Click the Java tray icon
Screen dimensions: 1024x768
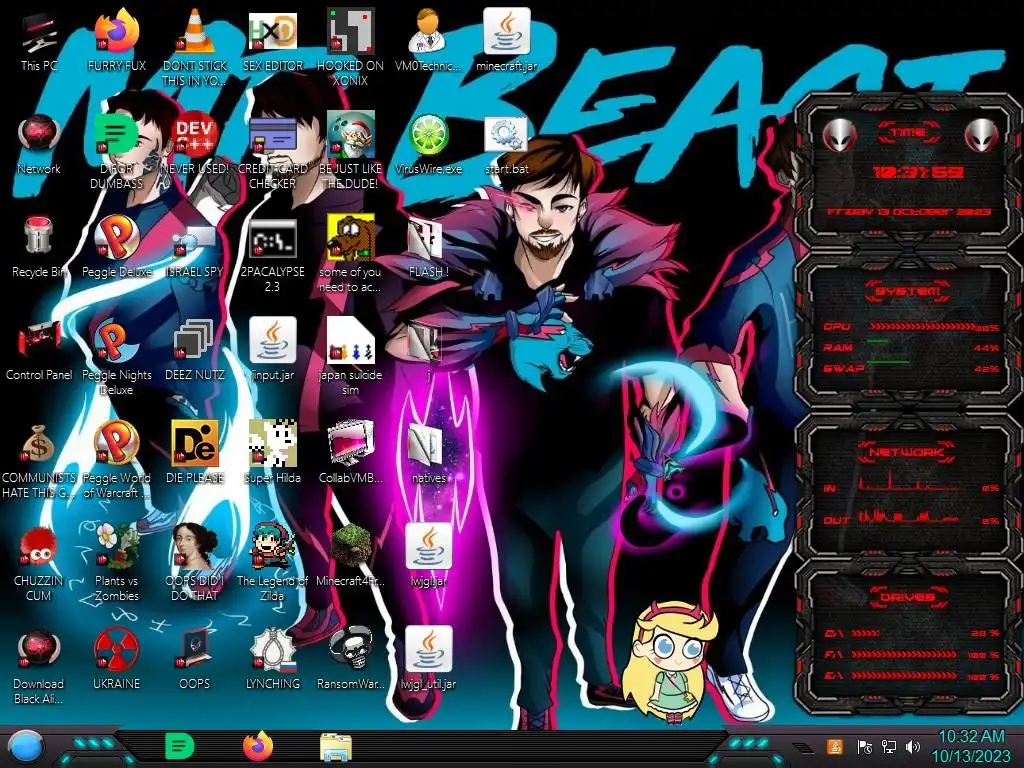[x=834, y=746]
